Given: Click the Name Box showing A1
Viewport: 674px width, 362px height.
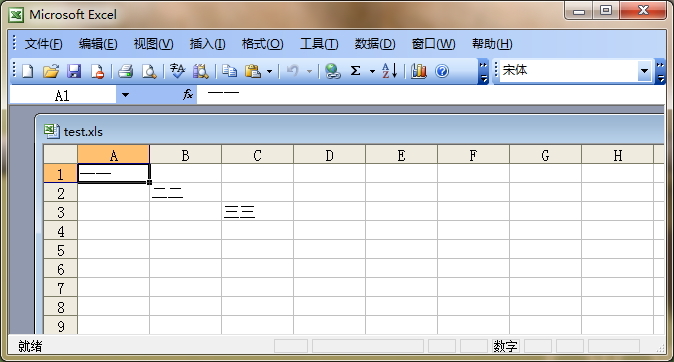Looking at the screenshot, I should click(63, 95).
